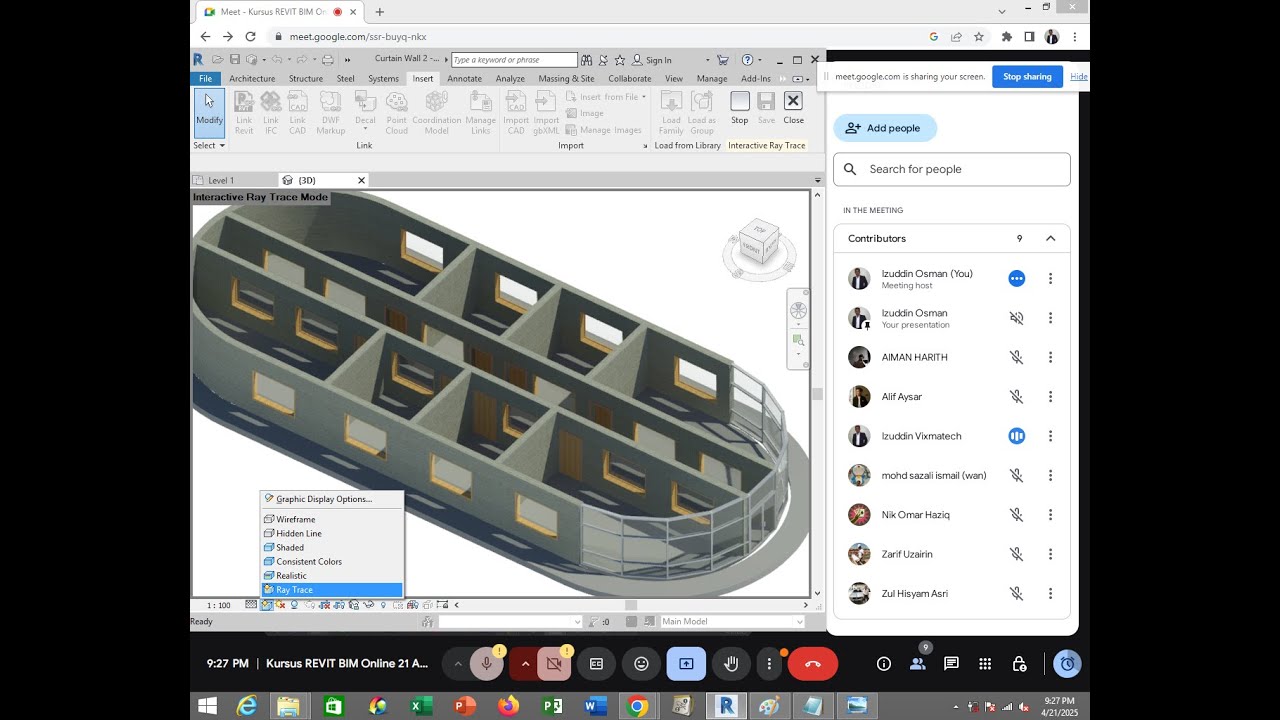Screen dimensions: 1280x720
Task: Toggle mute for AIMAN HARITH
Action: 1016,357
